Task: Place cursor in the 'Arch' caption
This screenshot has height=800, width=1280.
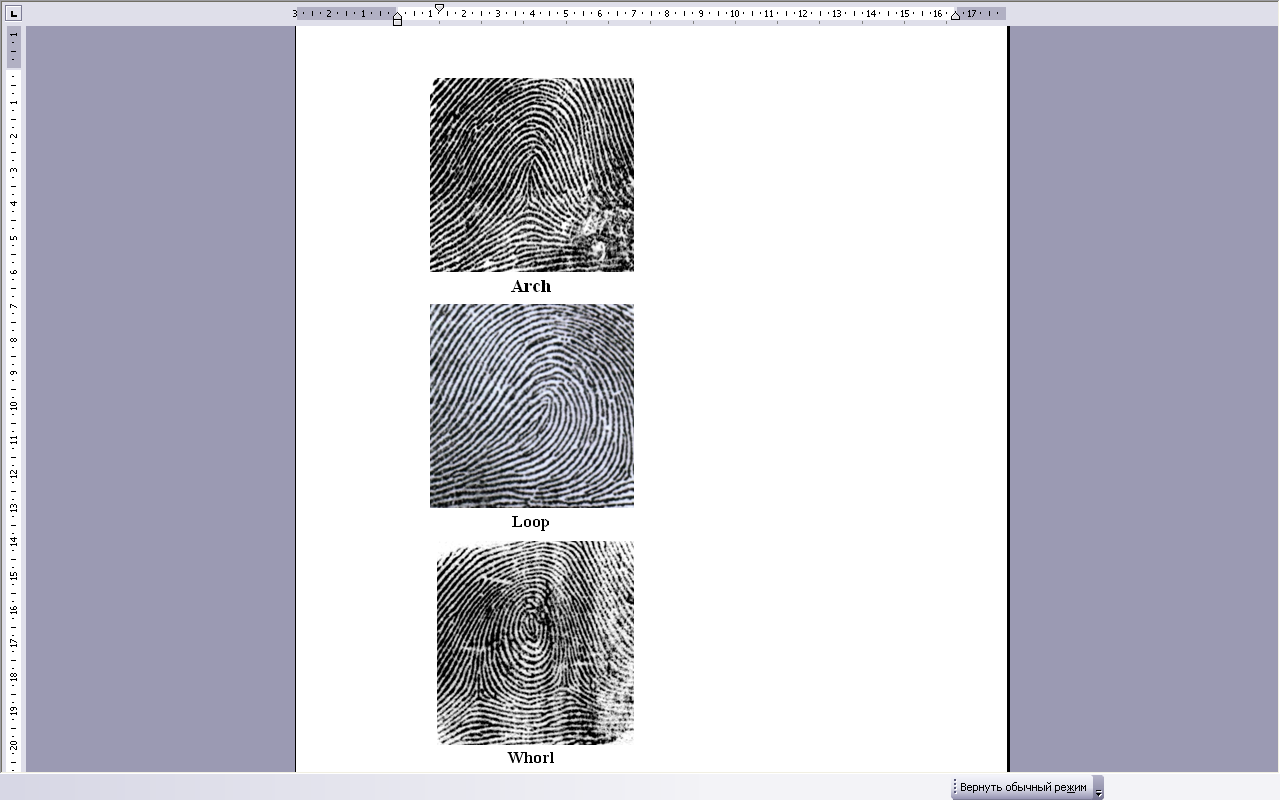Action: point(531,286)
